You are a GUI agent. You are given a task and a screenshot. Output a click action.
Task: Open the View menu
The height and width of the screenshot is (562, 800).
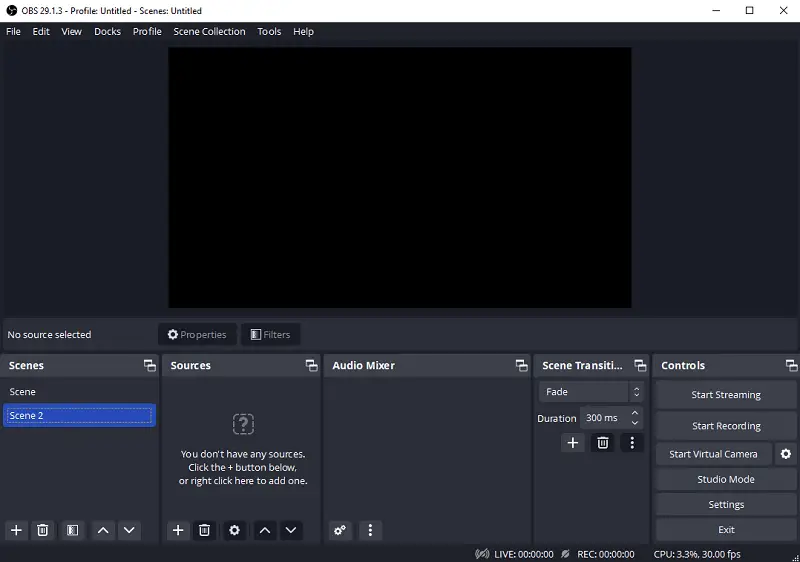coord(71,32)
